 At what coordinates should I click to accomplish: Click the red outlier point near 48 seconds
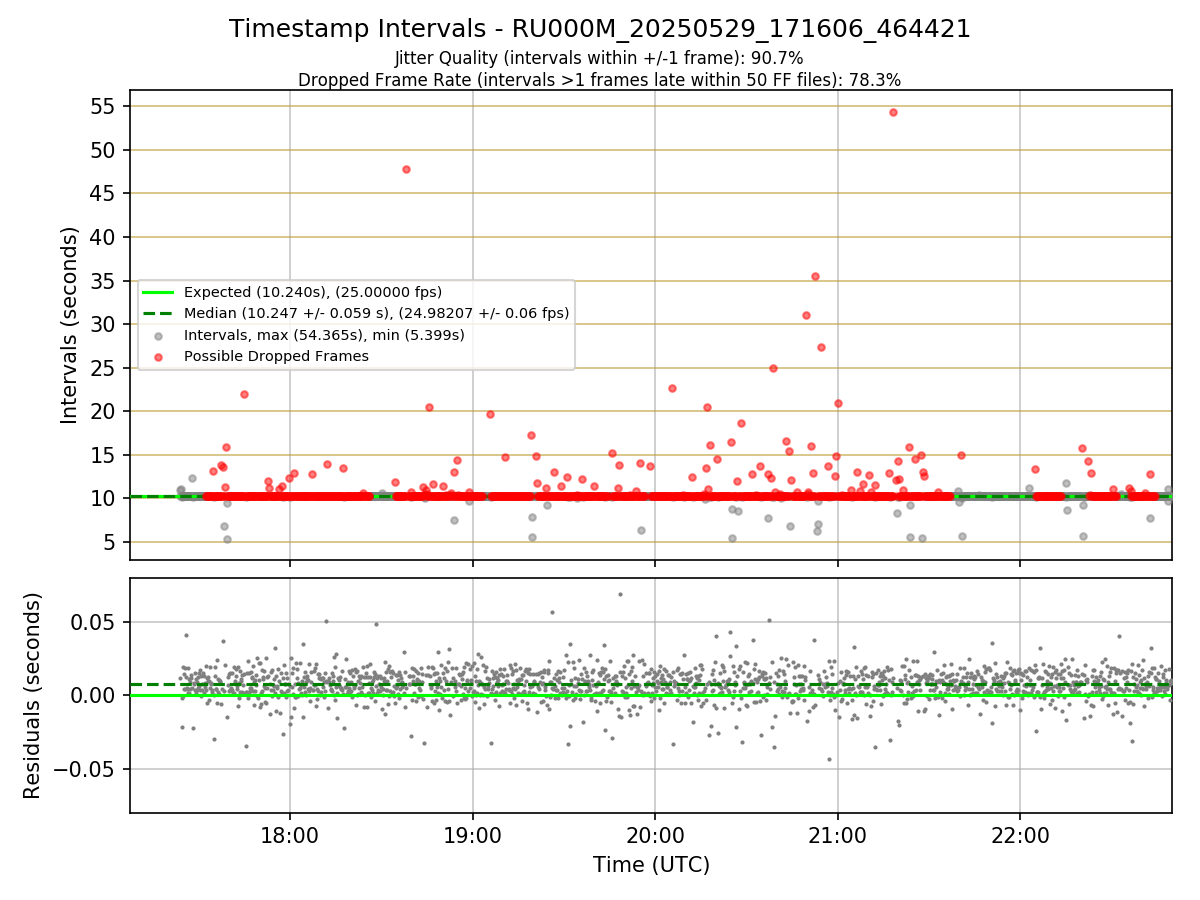[x=406, y=169]
